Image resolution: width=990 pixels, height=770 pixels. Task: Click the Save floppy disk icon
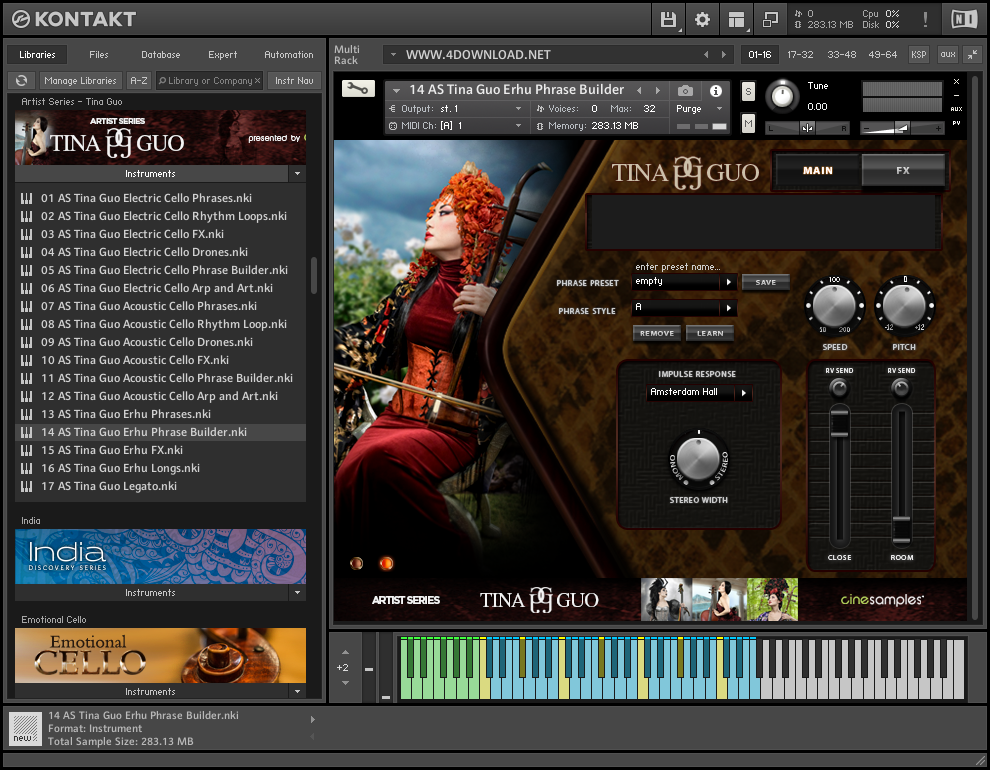coord(669,20)
